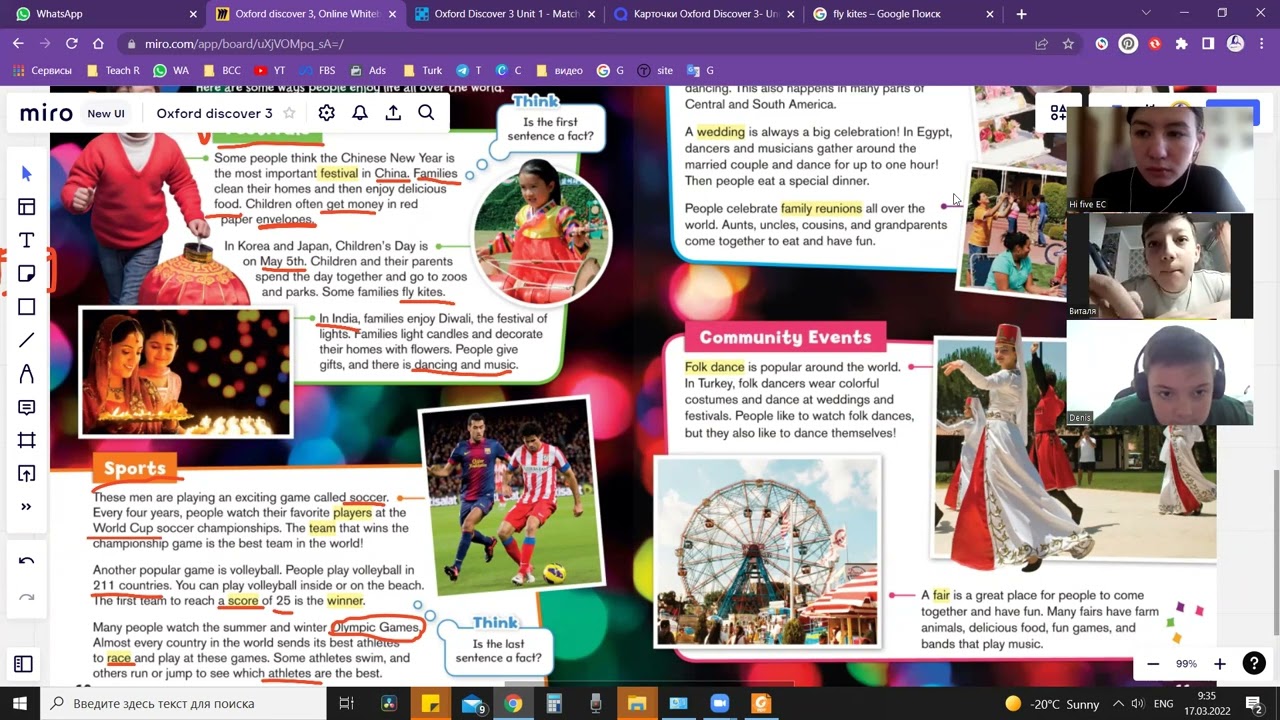The height and width of the screenshot is (720, 1280).
Task: Open the Windows Start menu
Action: point(19,703)
